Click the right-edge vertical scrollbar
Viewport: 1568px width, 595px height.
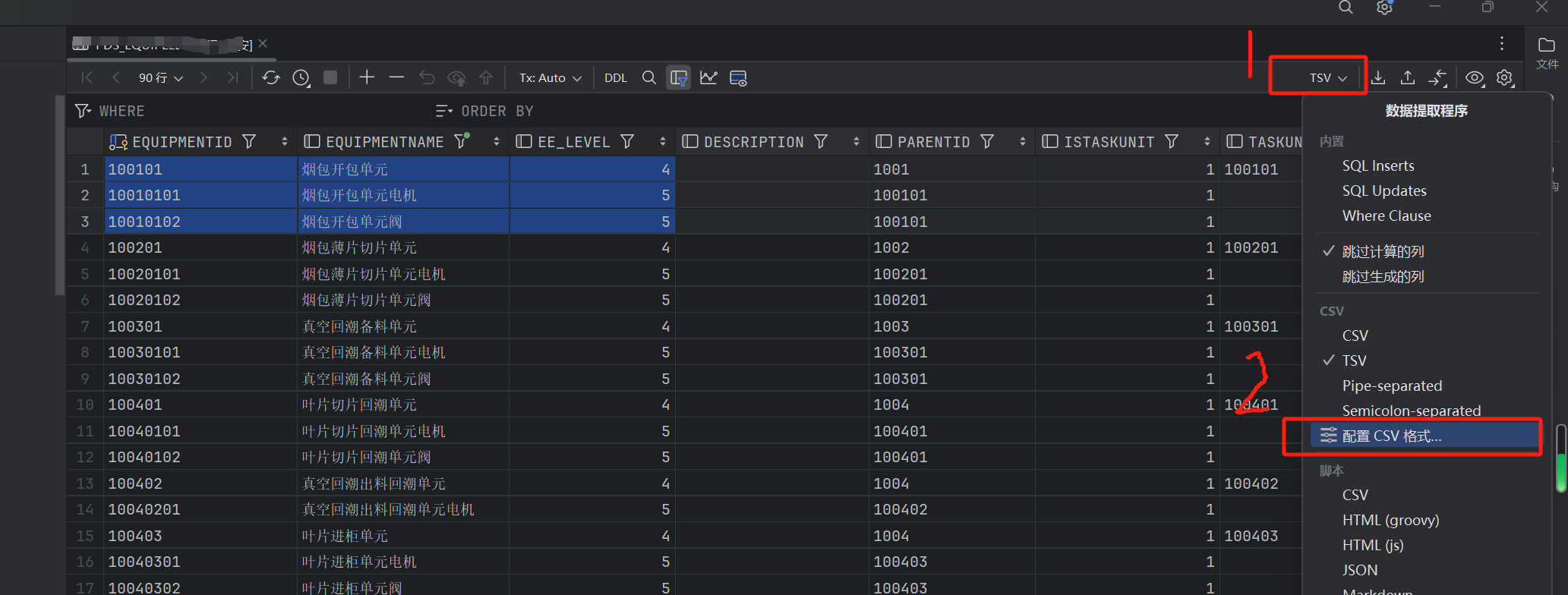click(x=1561, y=458)
